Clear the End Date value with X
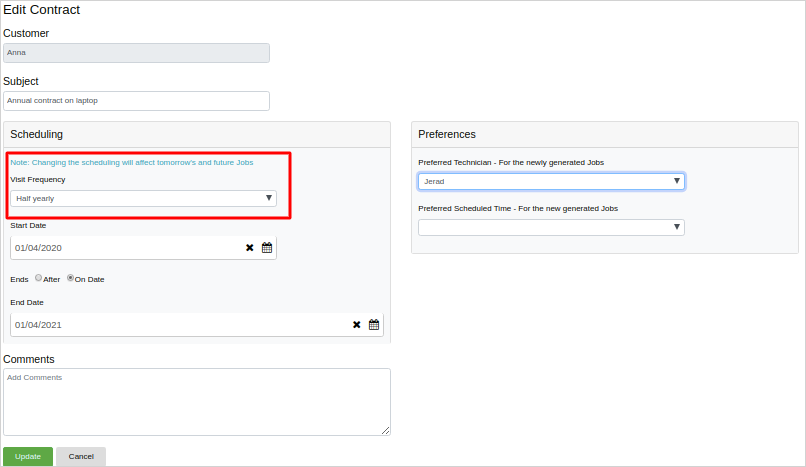 pos(357,325)
